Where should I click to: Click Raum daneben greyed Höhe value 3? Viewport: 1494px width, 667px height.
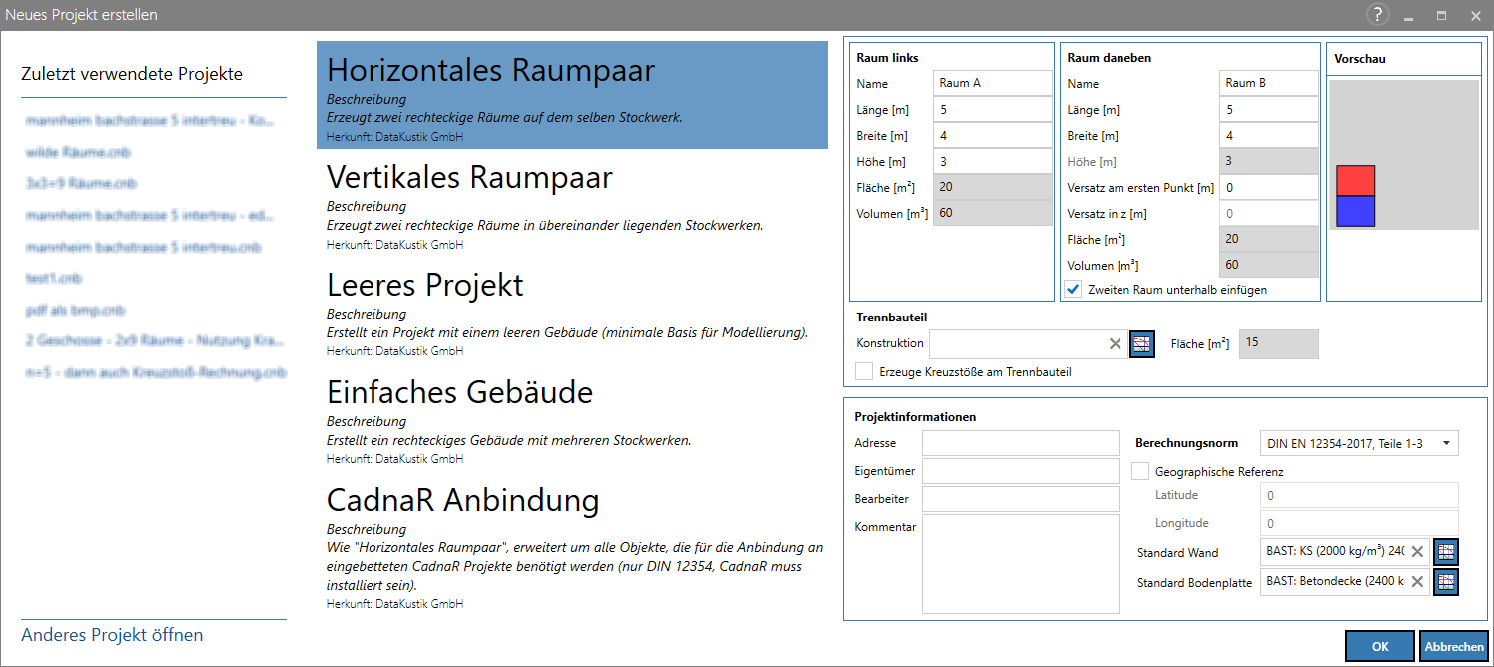pyautogui.click(x=1269, y=161)
